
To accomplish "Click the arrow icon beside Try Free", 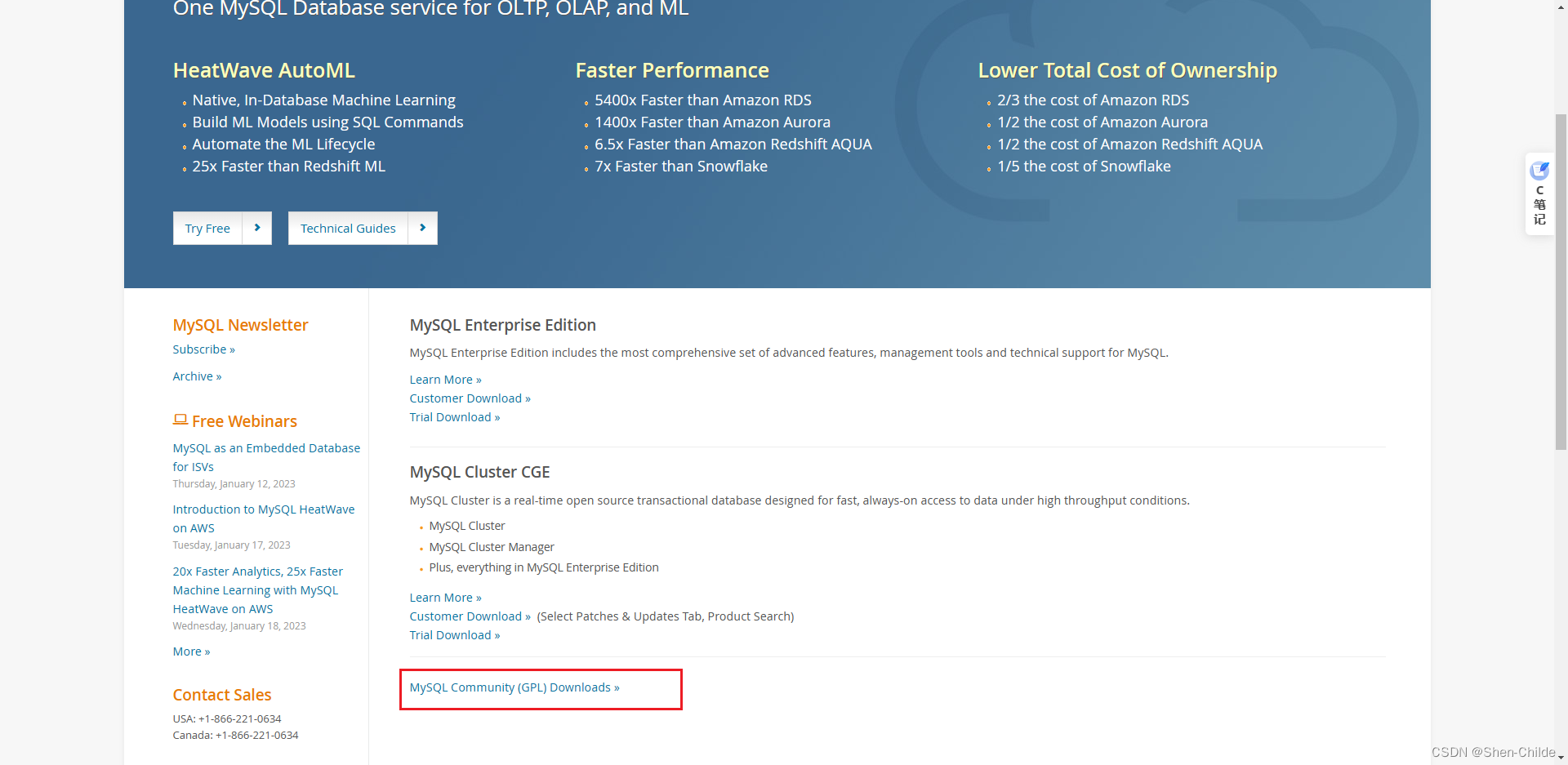I will tap(257, 229).
